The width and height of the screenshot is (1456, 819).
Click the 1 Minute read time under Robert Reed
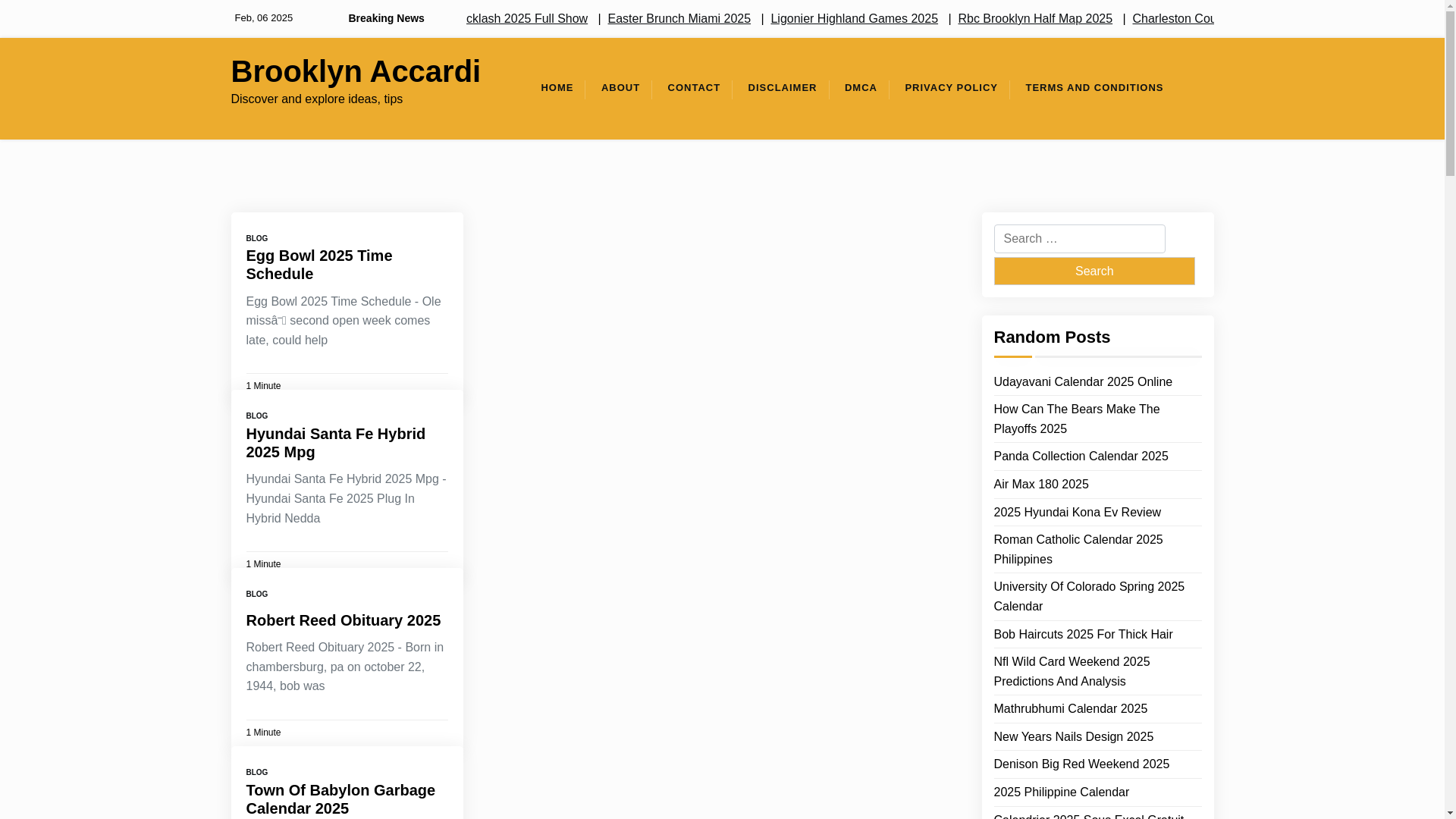pyautogui.click(x=263, y=733)
